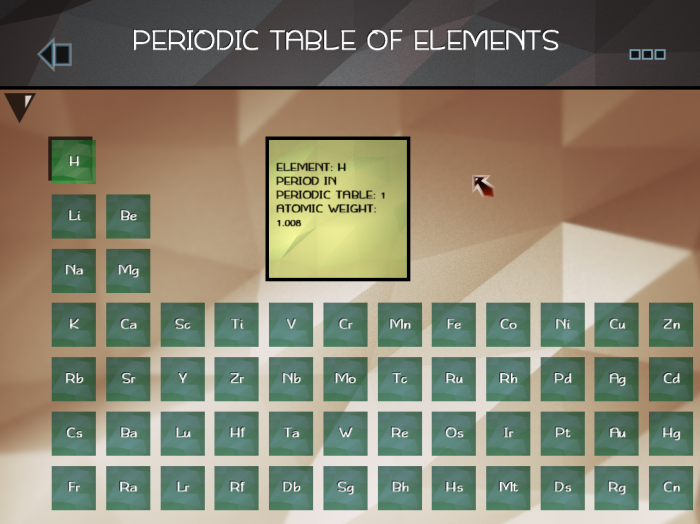Open the Lu element tile

(183, 433)
